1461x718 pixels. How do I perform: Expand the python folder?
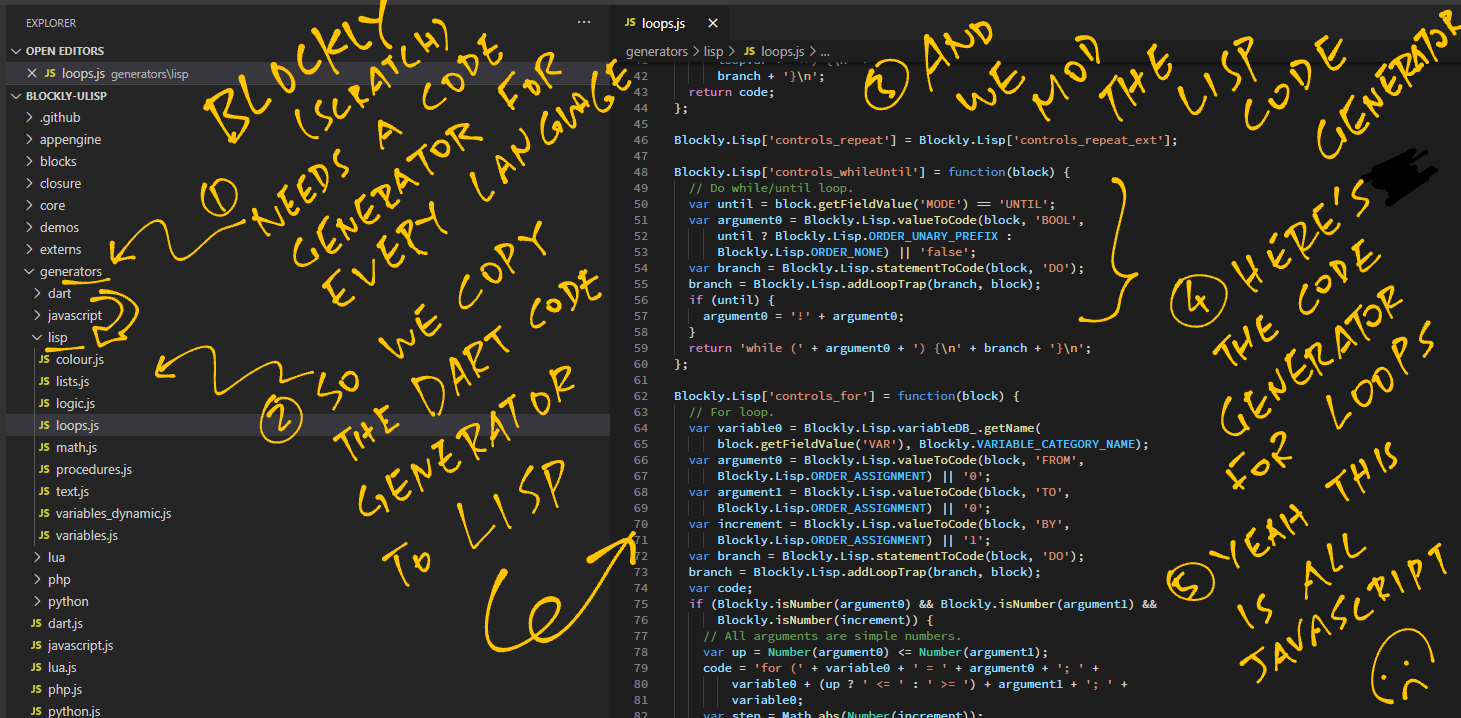pos(67,601)
